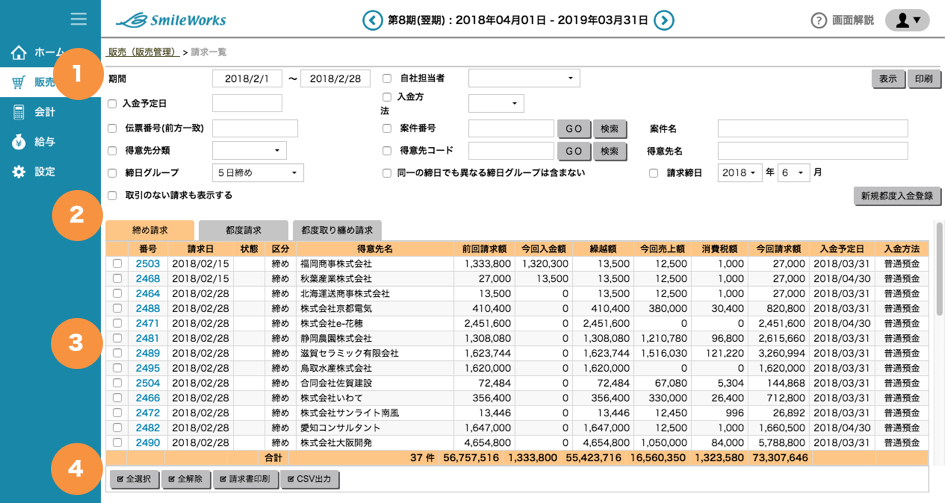Image resolution: width=945 pixels, height=503 pixels.
Task: Click the 得意先名 column header
Action: click(x=375, y=249)
